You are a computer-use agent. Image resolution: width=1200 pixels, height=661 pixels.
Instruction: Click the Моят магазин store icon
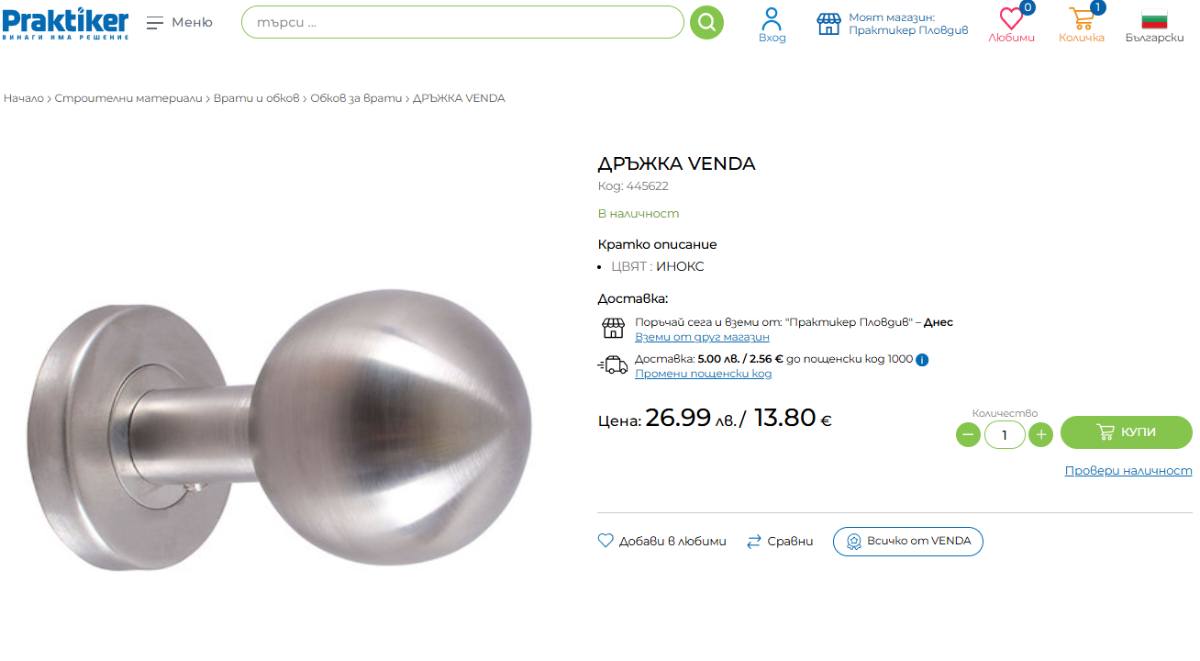[x=829, y=24]
